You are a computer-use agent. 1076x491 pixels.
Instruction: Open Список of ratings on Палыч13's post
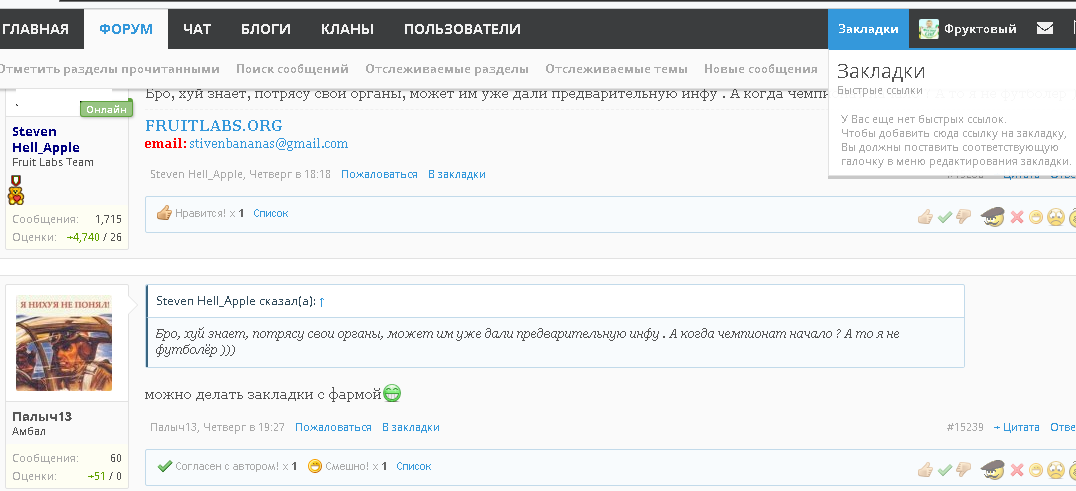414,466
